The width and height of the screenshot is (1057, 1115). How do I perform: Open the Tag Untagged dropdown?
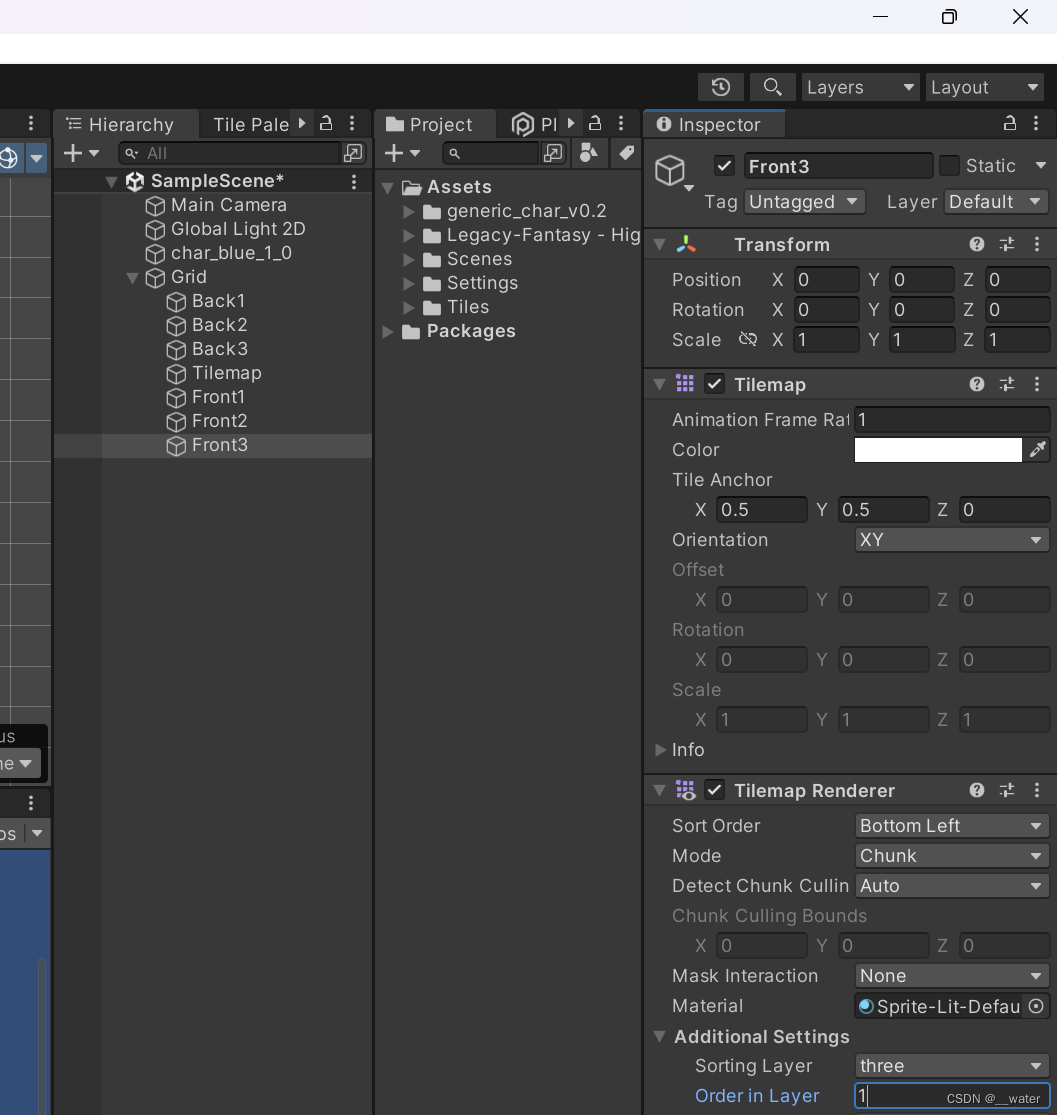tap(804, 202)
